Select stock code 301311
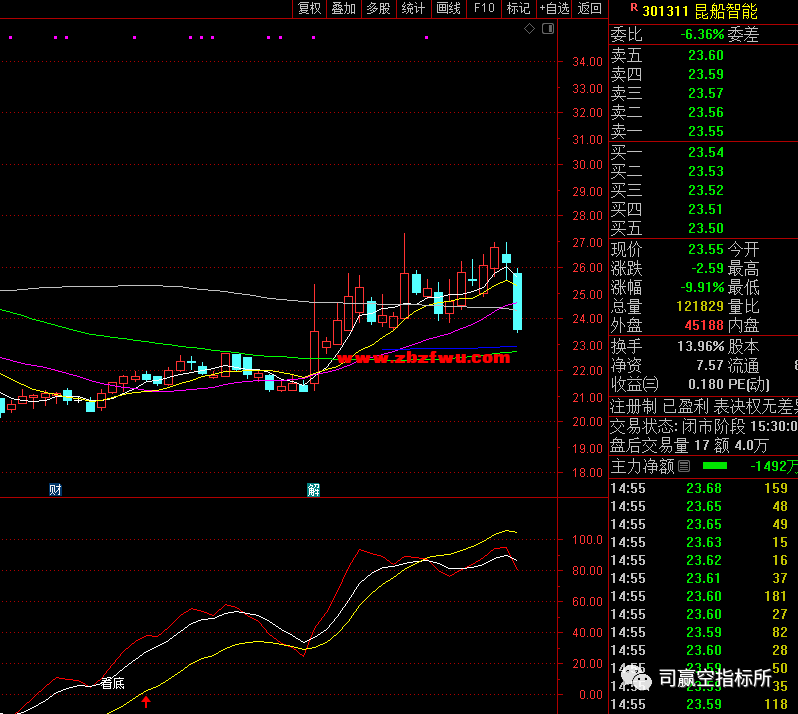Image resolution: width=798 pixels, height=714 pixels. point(665,11)
